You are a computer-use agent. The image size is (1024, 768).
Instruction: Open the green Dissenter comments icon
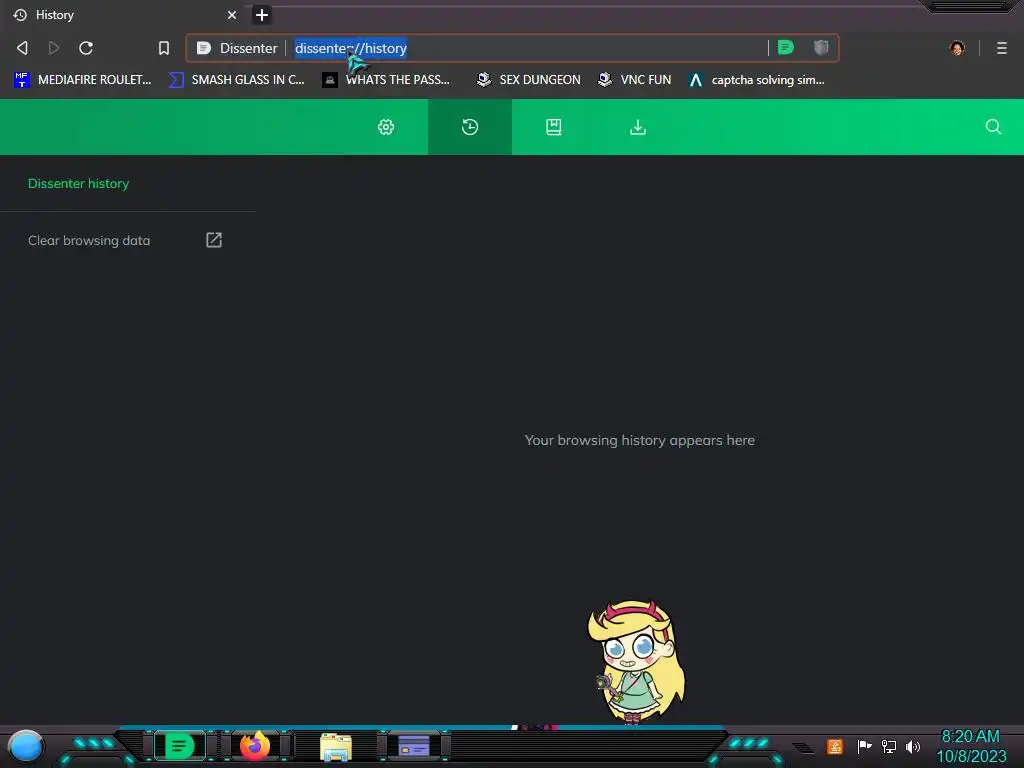[x=786, y=47]
